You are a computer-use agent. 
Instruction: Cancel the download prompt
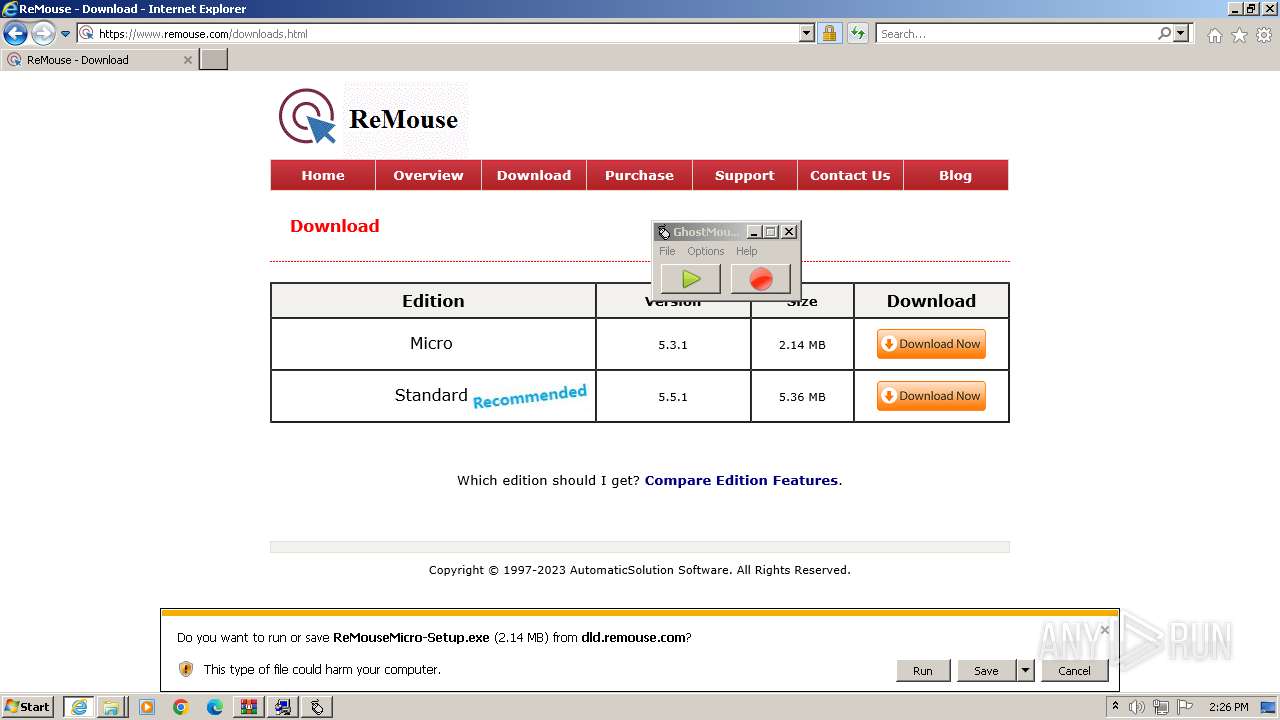point(1074,671)
